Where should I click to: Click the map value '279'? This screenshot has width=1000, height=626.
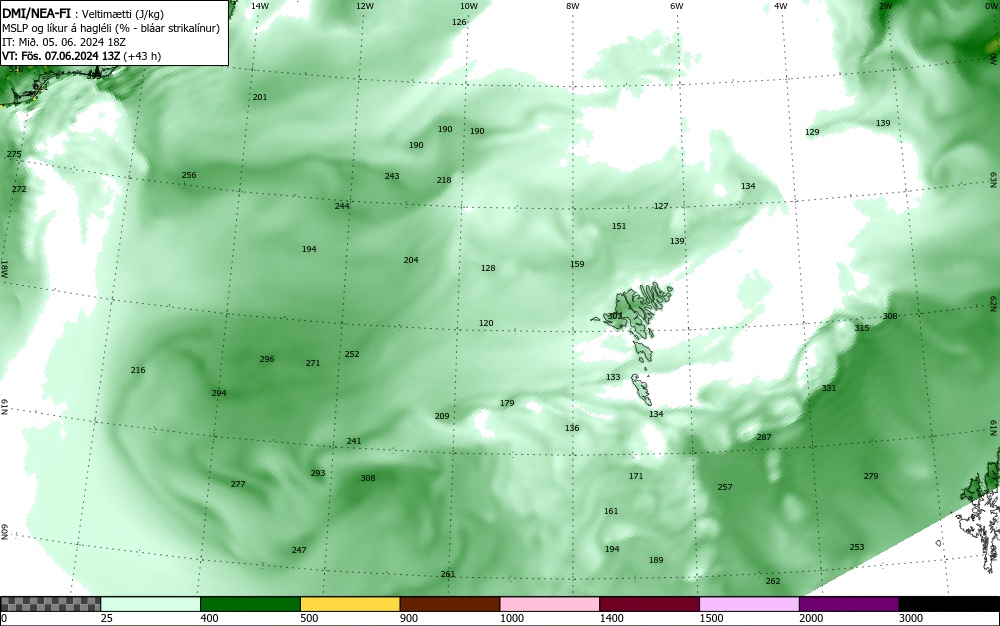click(871, 476)
